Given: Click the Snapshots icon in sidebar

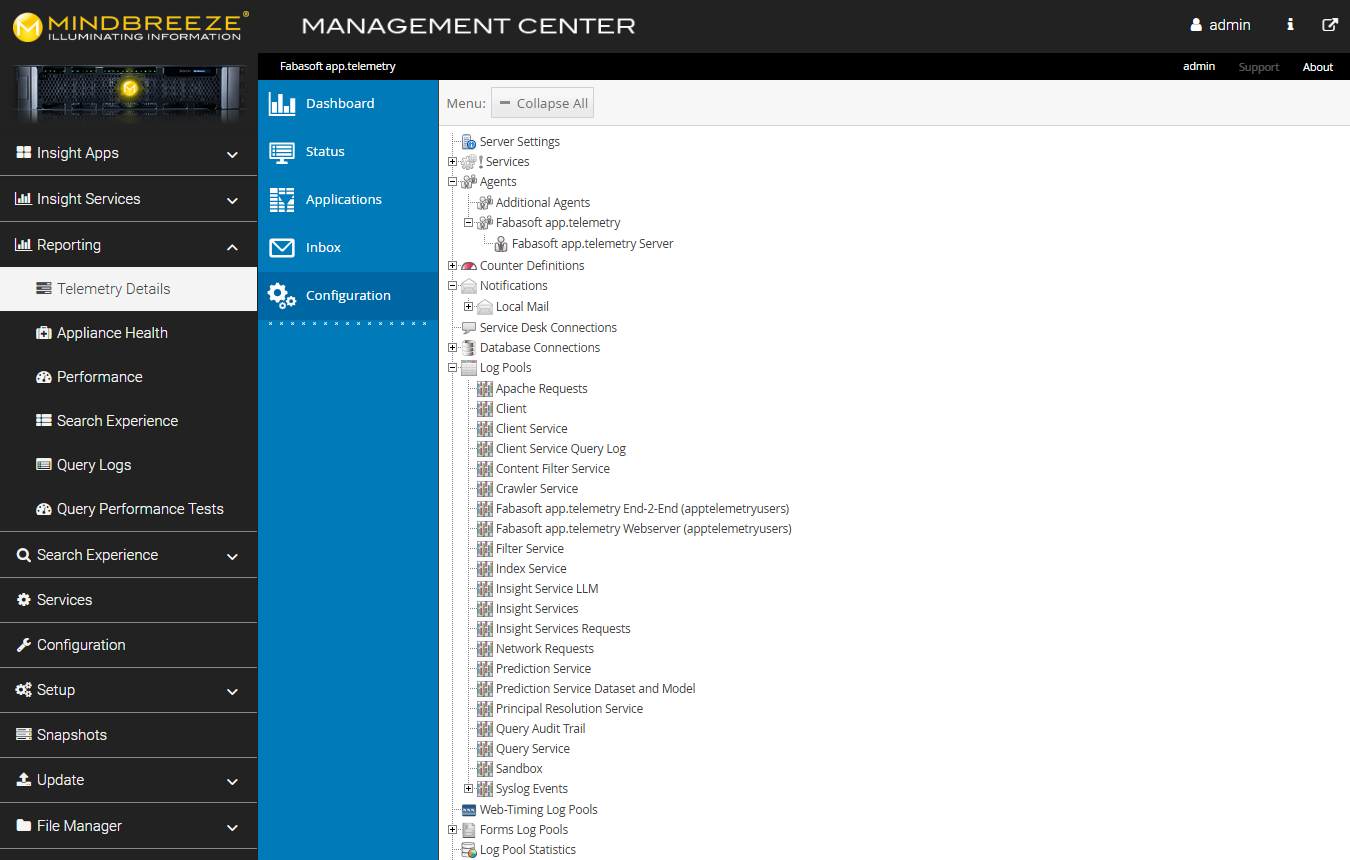Looking at the screenshot, I should (x=24, y=735).
